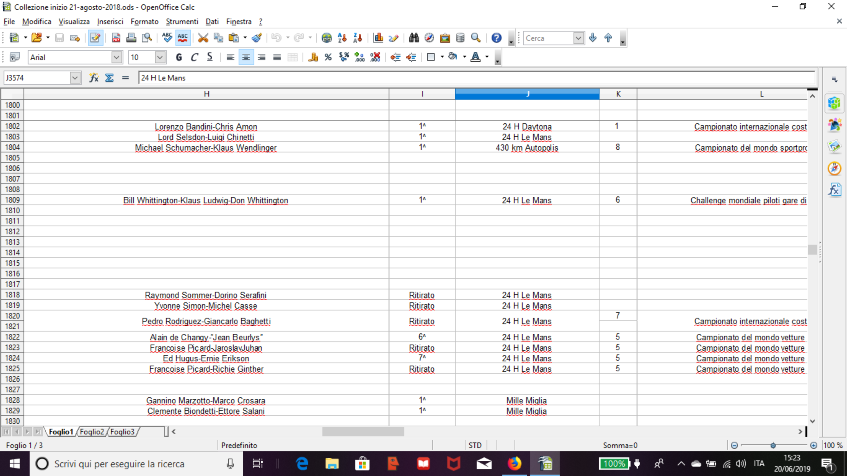Open Find and Replace binoculars

(414, 38)
